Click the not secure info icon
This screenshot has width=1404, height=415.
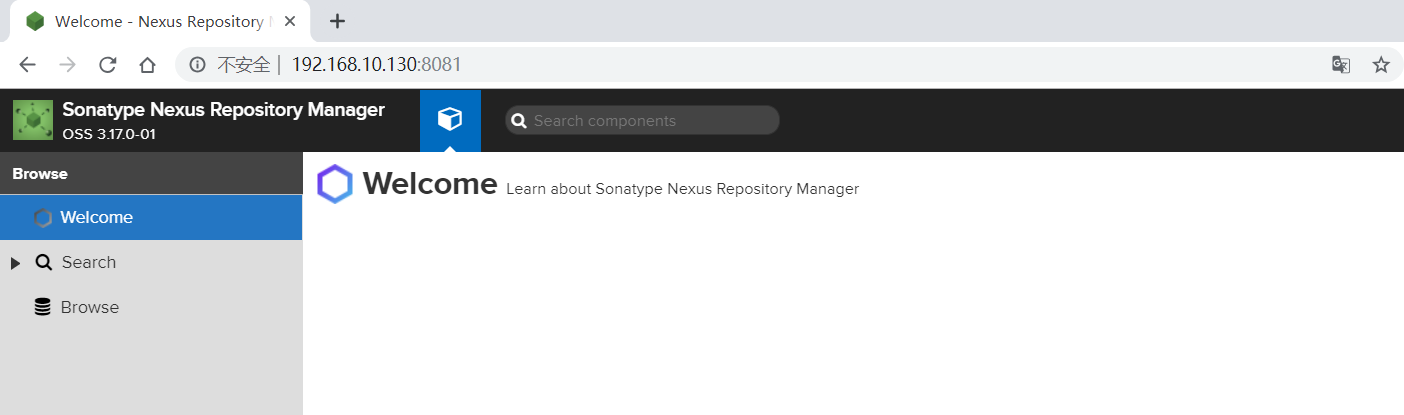click(198, 65)
